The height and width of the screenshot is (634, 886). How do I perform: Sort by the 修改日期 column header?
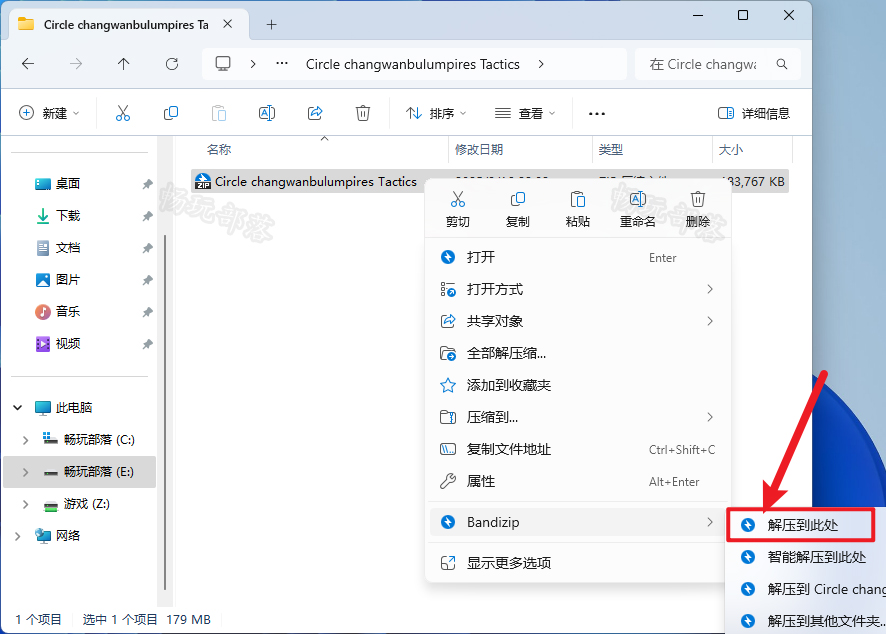coord(479,149)
